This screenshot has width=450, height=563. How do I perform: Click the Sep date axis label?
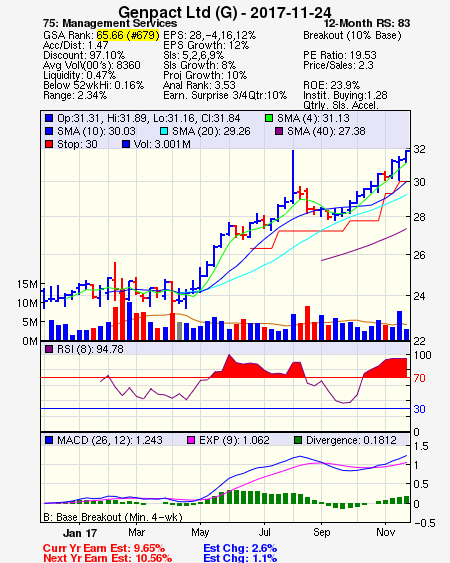321,532
